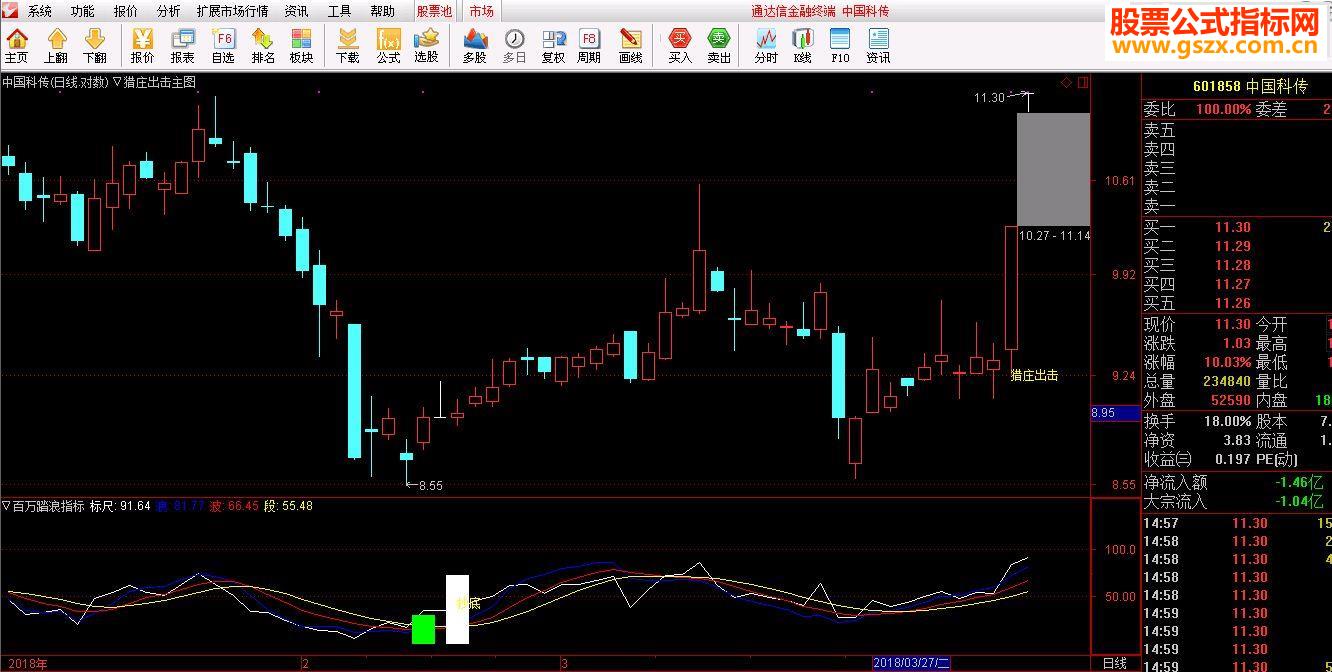Click the 卖一 ask row label
This screenshot has width=1332, height=672.
tap(1160, 206)
